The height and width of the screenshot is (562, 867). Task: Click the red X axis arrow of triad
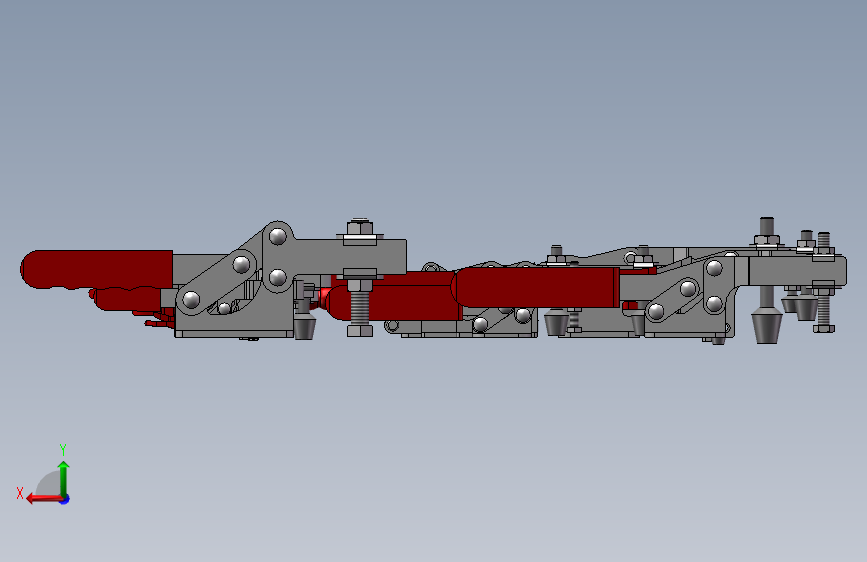pyautogui.click(x=44, y=499)
